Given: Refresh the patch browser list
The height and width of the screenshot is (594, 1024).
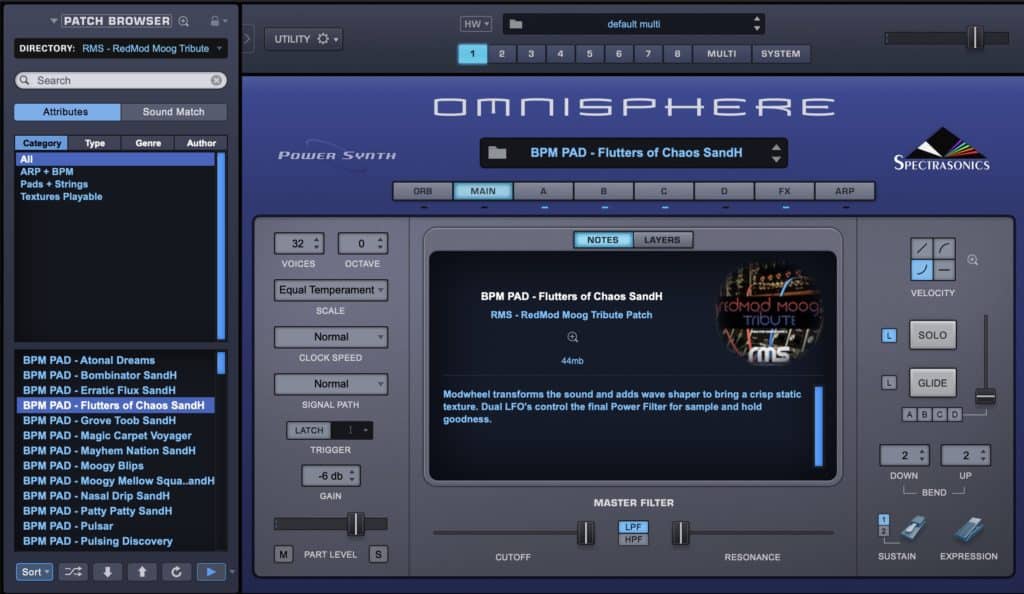Looking at the screenshot, I should click(176, 572).
